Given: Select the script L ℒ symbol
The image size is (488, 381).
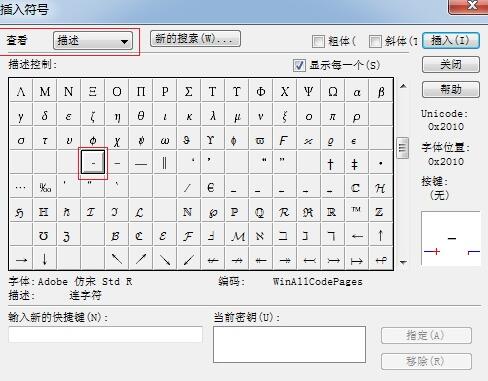Looking at the screenshot, I should point(141,211).
